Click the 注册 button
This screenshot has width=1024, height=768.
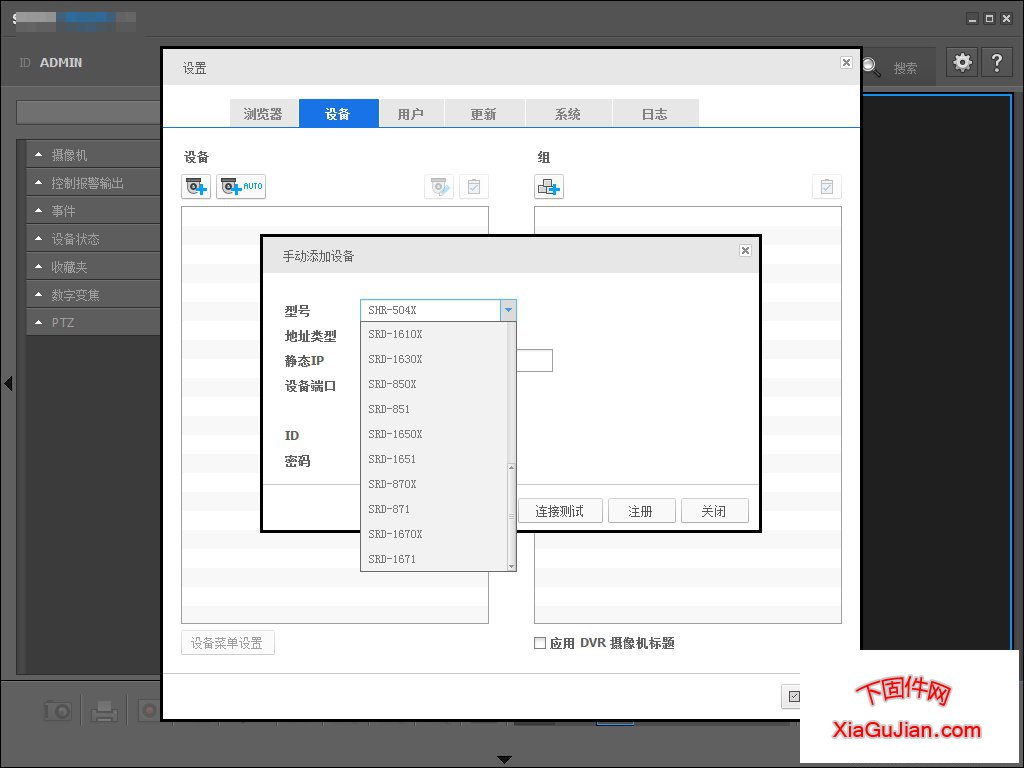click(641, 511)
